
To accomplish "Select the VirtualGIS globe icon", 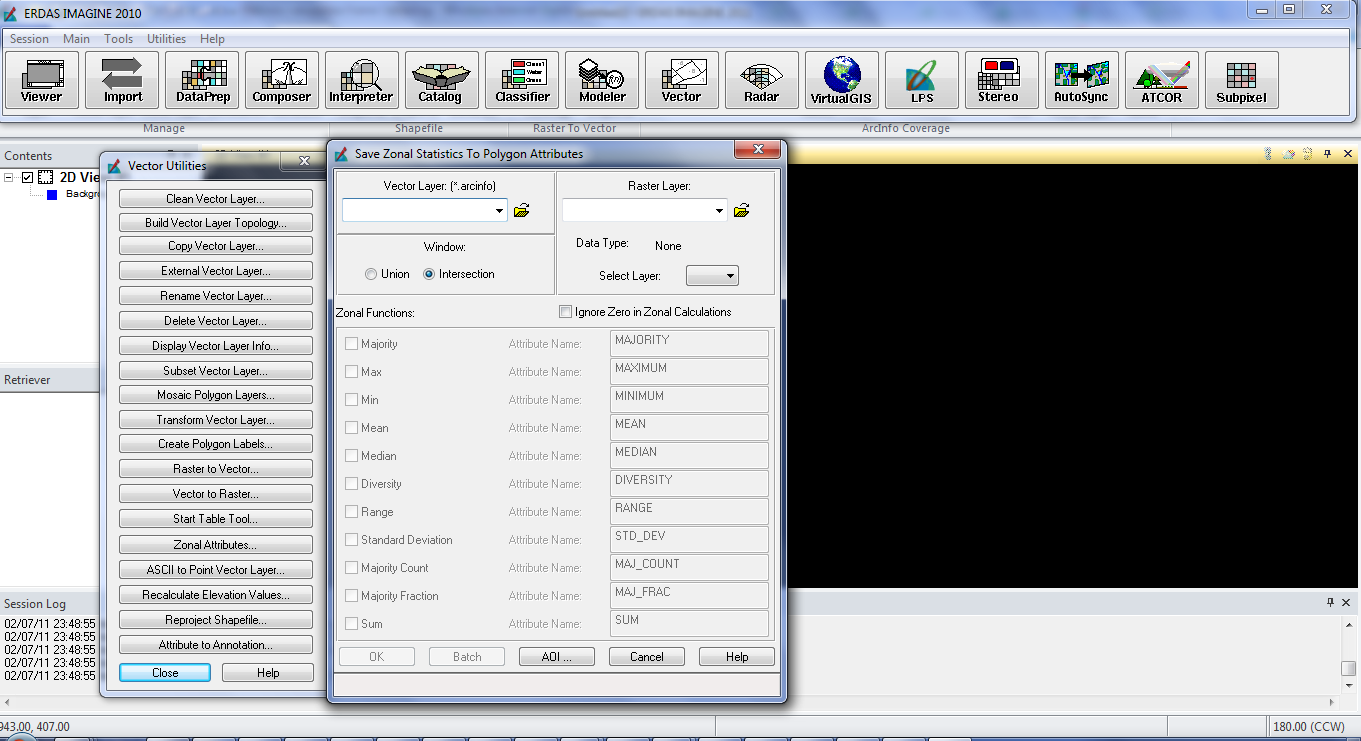I will [842, 80].
